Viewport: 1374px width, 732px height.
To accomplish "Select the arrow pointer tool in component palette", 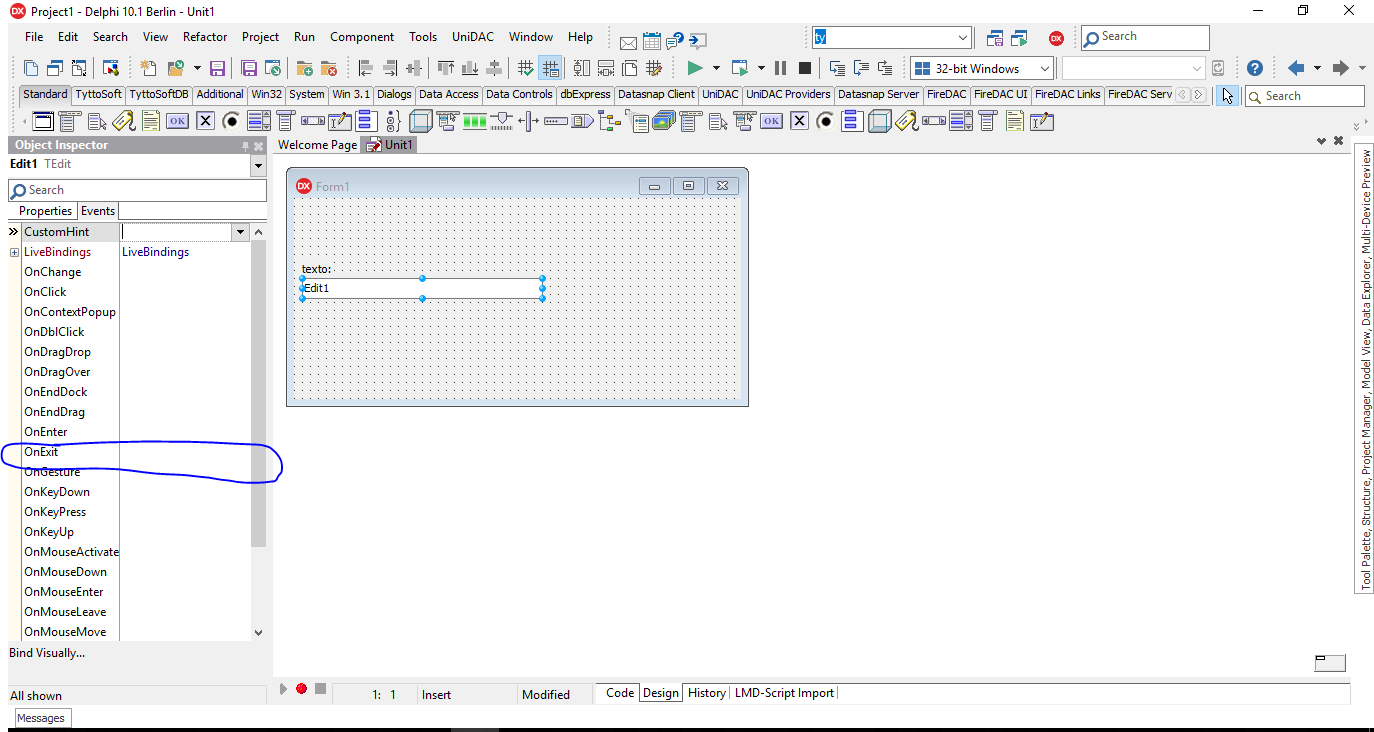I will point(1227,95).
